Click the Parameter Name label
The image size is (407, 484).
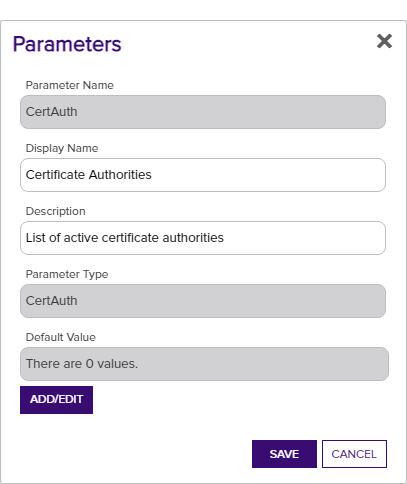pos(70,85)
